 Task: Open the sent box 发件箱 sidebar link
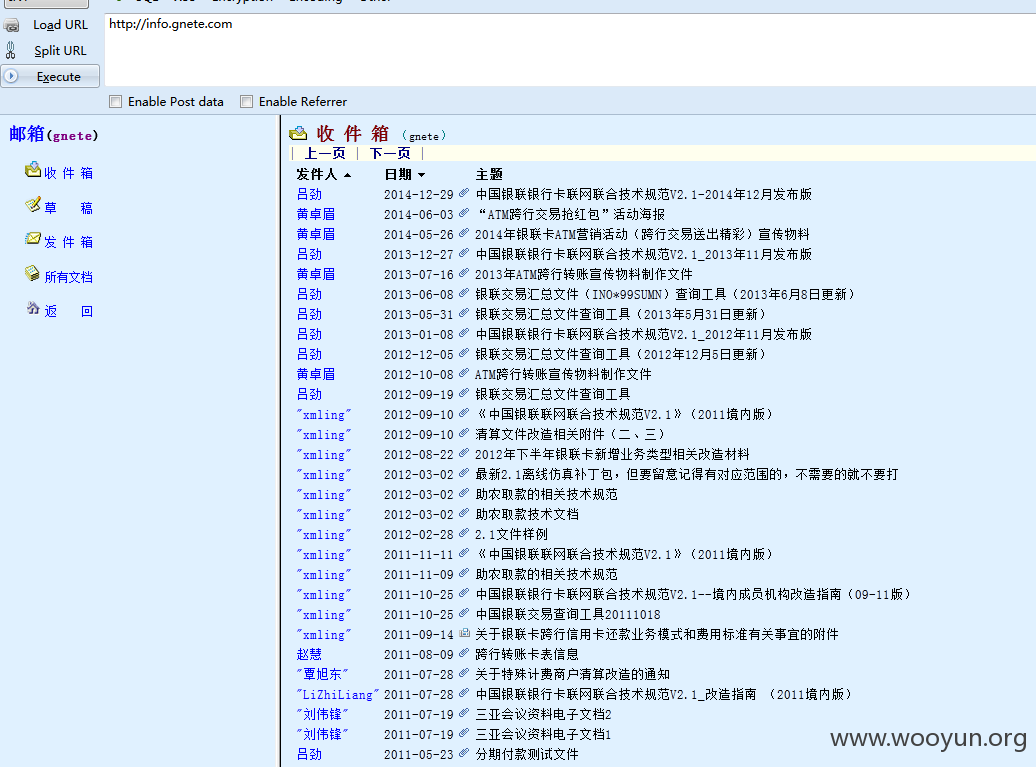pos(69,242)
